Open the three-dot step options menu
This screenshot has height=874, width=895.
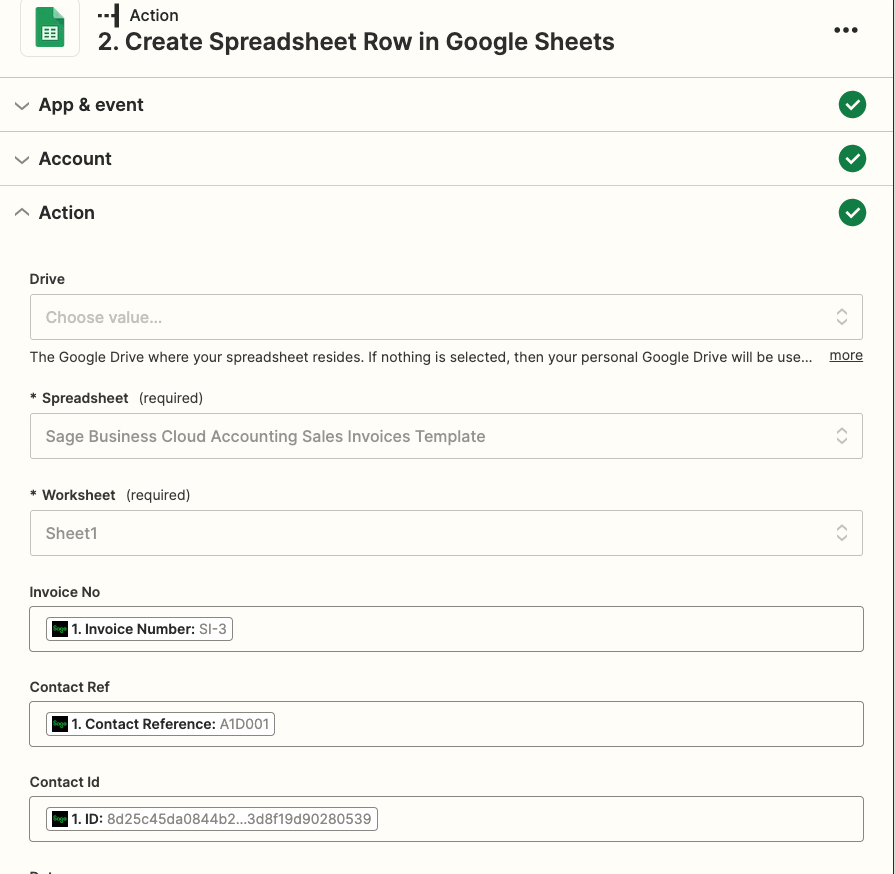[845, 30]
